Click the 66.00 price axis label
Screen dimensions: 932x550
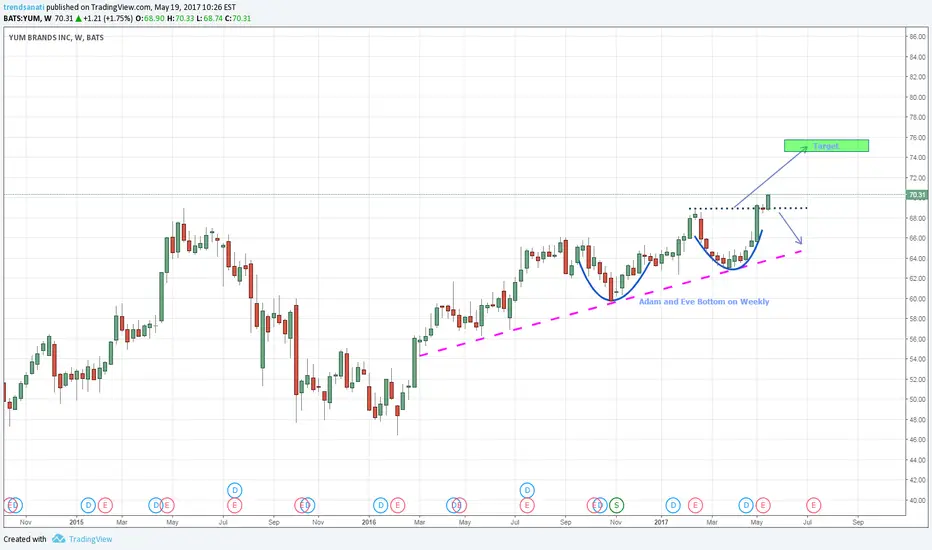click(917, 238)
